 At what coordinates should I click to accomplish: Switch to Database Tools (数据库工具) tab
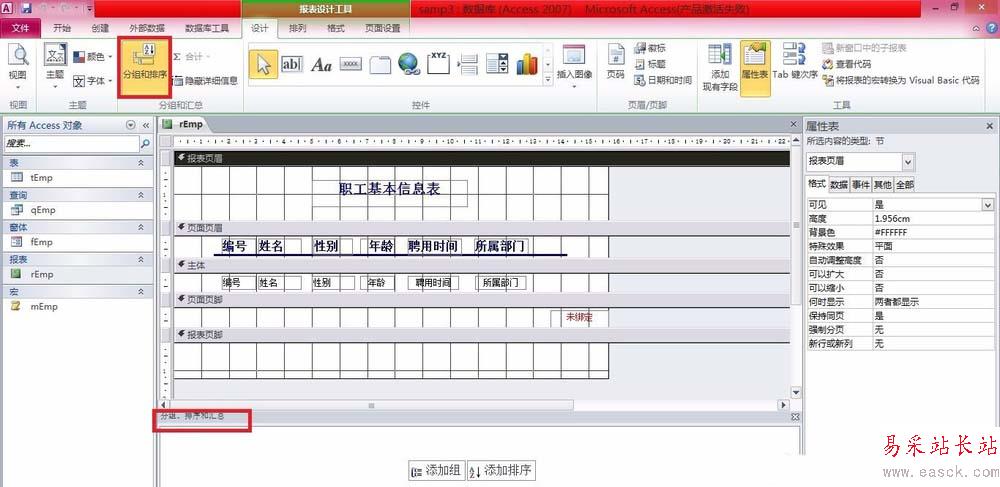207,28
